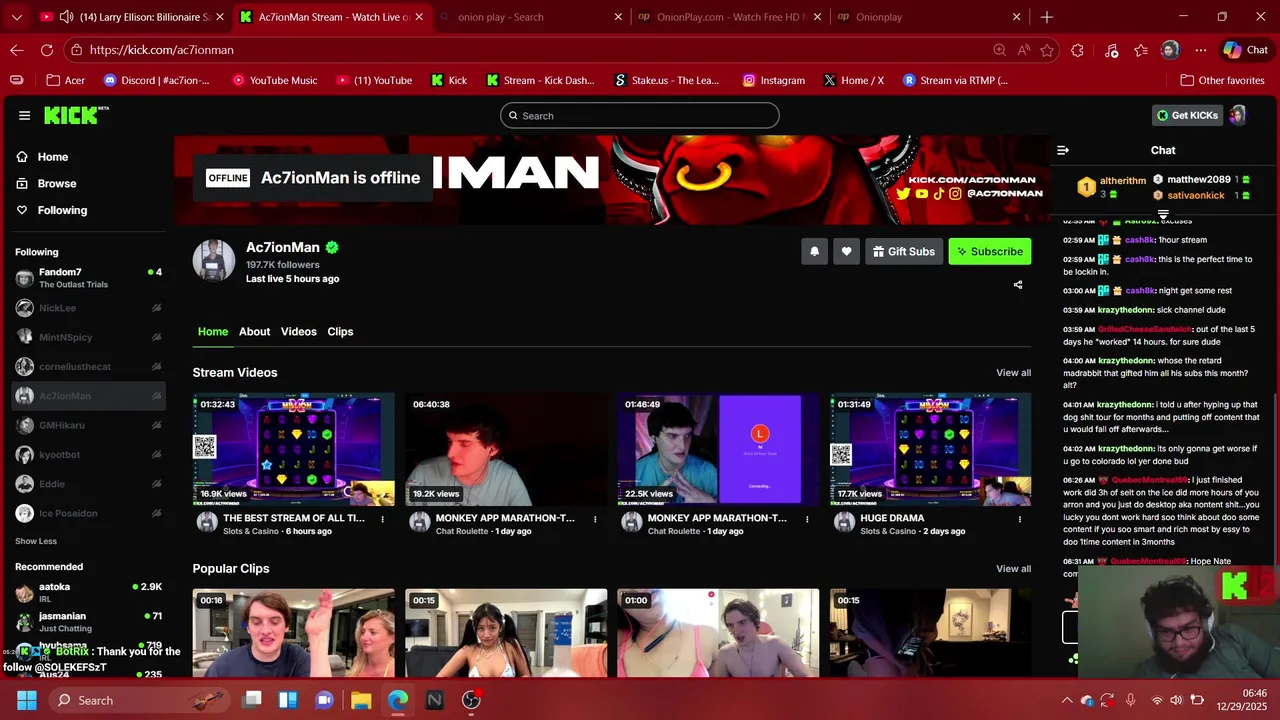This screenshot has height=720, width=1280.
Task: Open the Stake.us bookmark
Action: pos(666,80)
